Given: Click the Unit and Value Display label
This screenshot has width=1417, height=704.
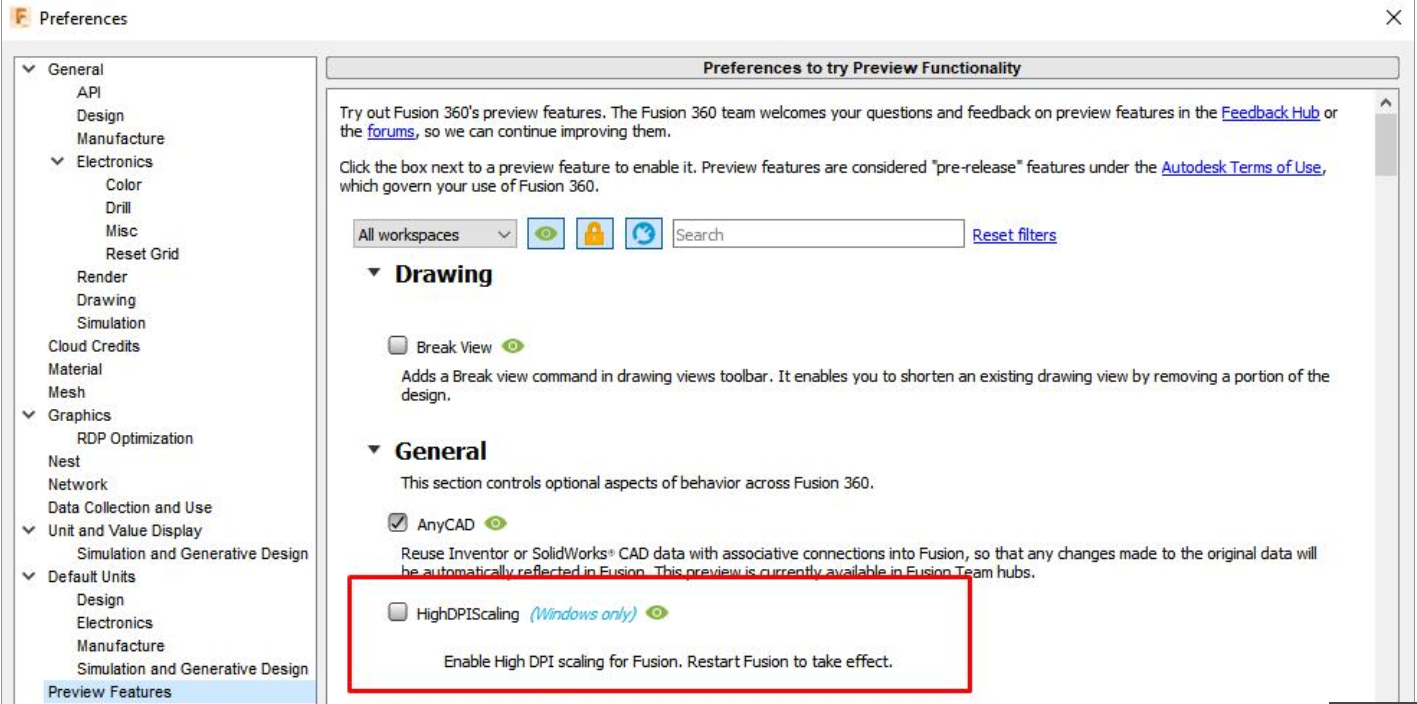Looking at the screenshot, I should (125, 530).
